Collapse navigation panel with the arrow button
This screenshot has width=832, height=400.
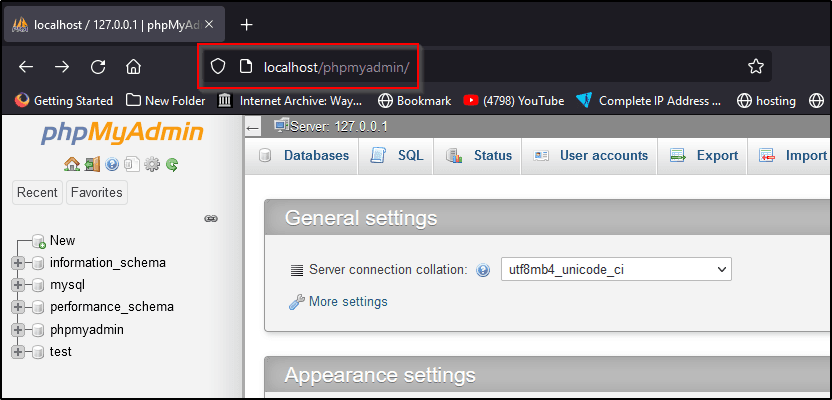253,128
